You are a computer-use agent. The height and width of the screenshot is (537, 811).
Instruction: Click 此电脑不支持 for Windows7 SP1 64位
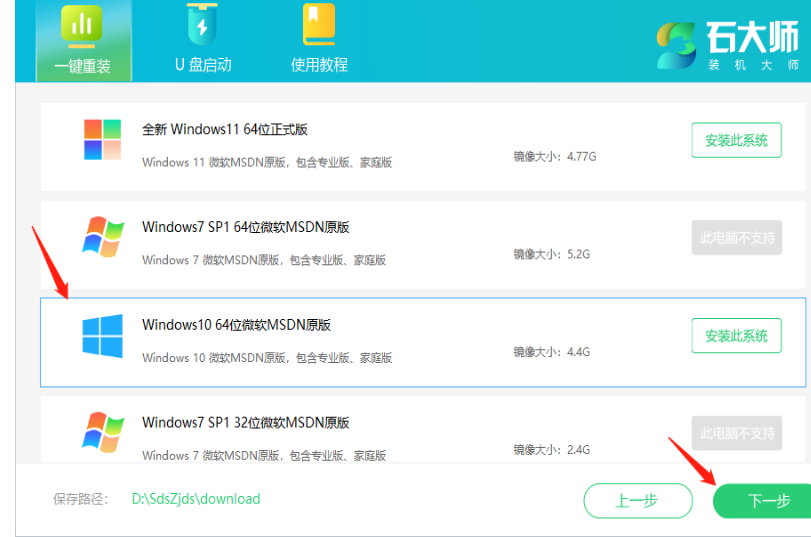(737, 237)
